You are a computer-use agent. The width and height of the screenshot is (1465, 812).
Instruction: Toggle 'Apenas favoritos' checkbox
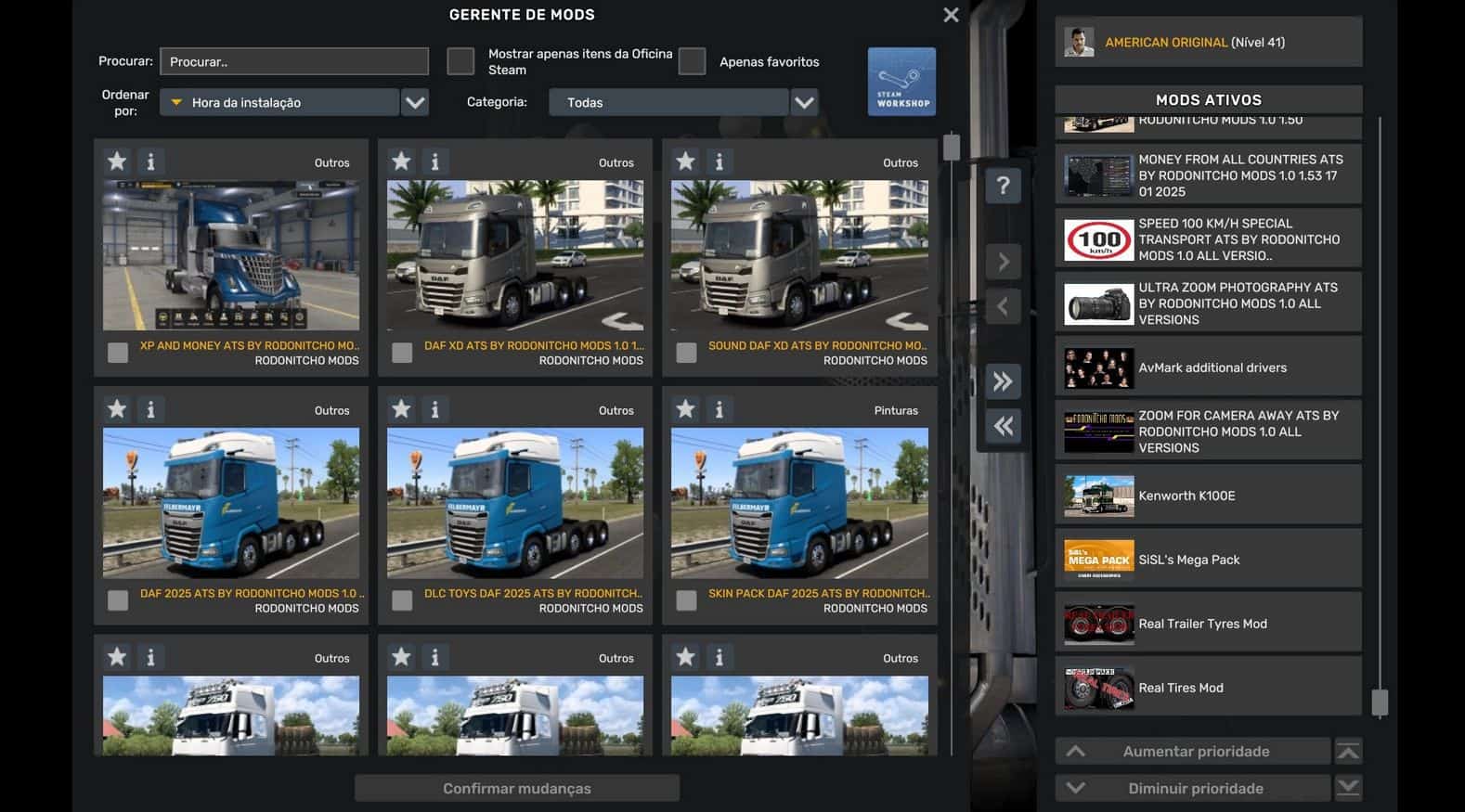(x=692, y=61)
